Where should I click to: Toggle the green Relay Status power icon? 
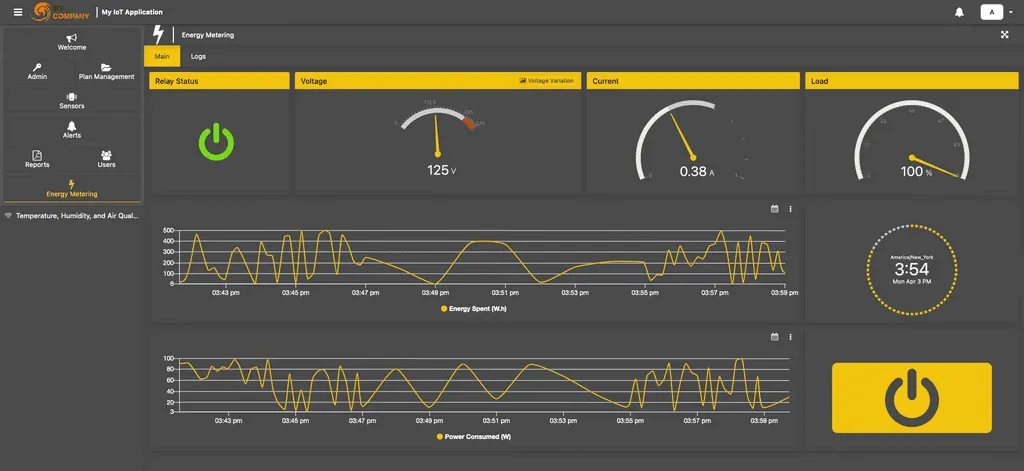pos(216,142)
